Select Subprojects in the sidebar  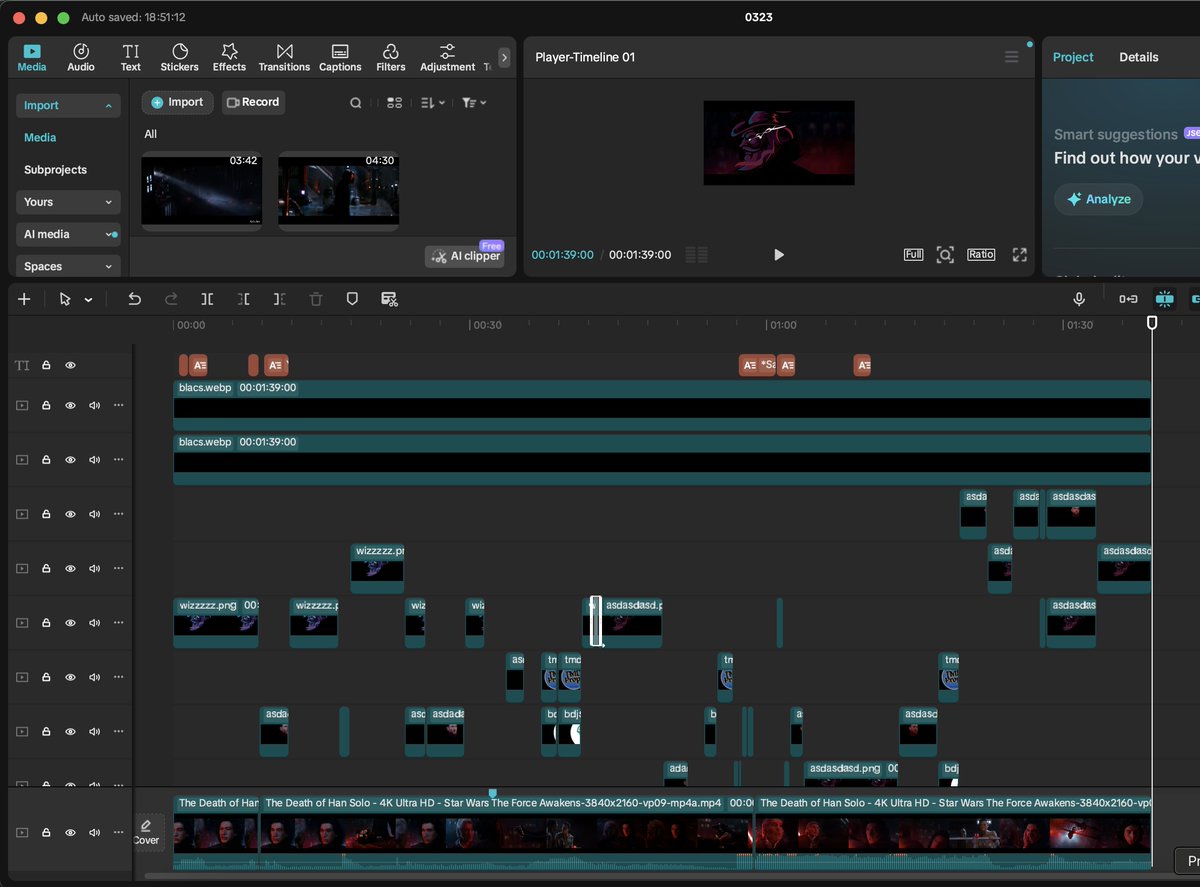click(x=55, y=170)
